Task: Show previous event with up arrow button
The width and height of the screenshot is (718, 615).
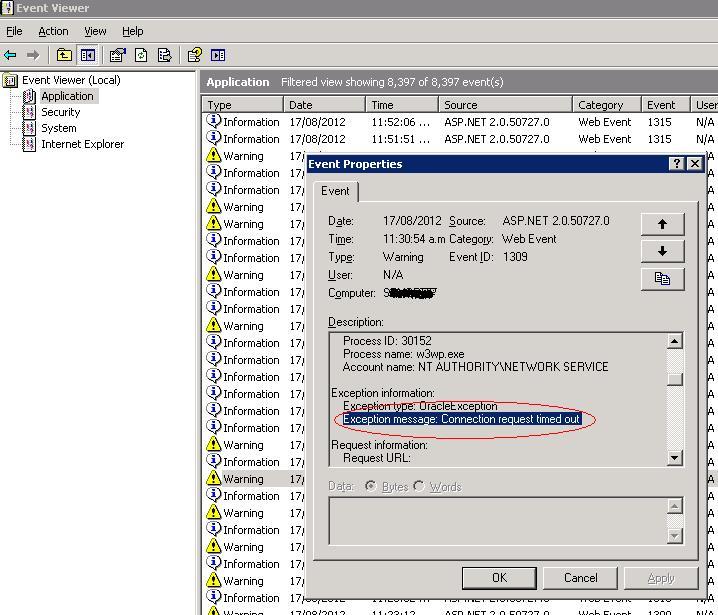Action: click(x=662, y=224)
